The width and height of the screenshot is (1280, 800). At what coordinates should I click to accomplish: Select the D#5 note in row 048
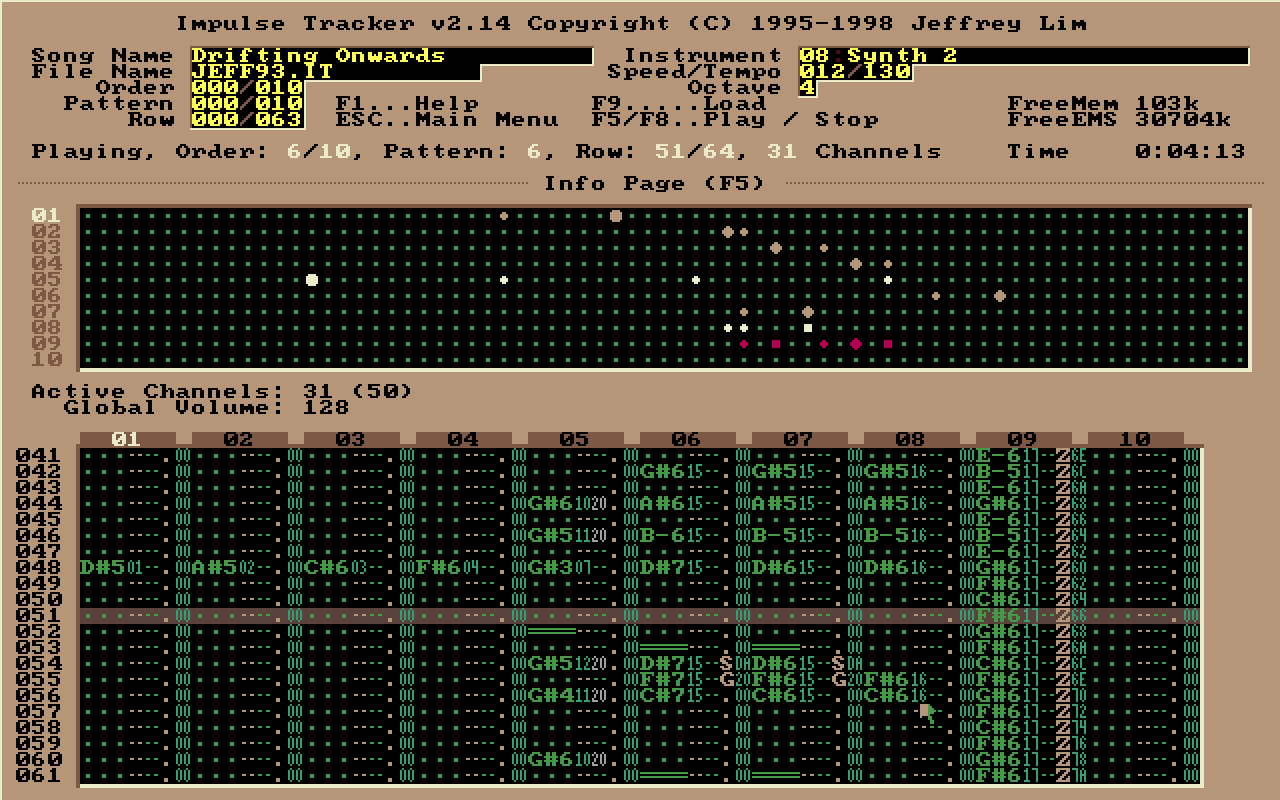(x=103, y=568)
